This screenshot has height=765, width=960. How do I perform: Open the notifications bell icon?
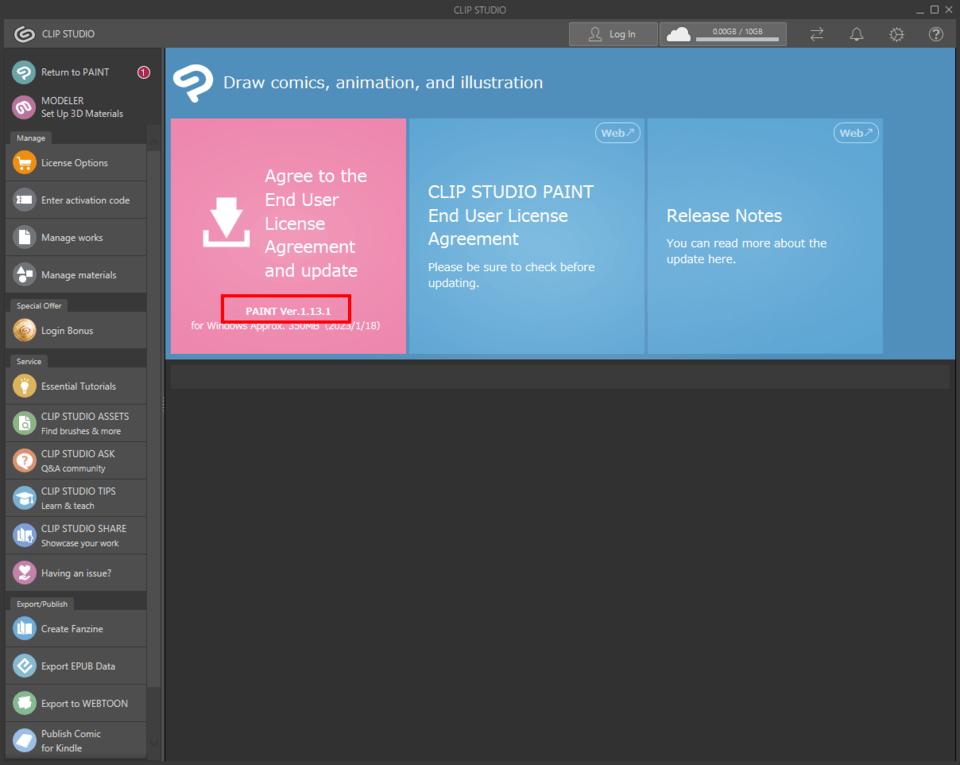(856, 34)
